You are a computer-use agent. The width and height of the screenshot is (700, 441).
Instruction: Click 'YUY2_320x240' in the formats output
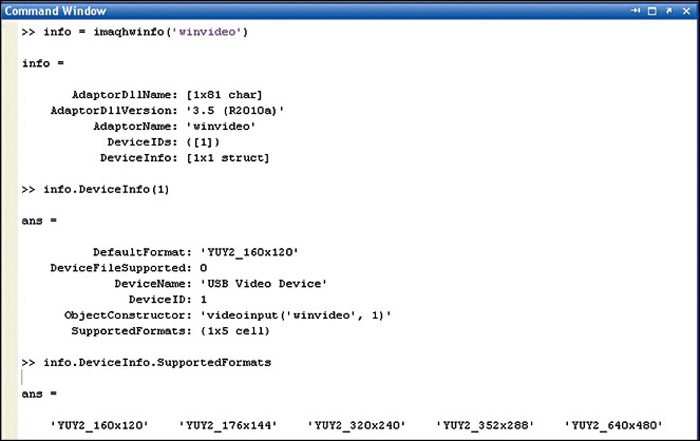(356, 425)
